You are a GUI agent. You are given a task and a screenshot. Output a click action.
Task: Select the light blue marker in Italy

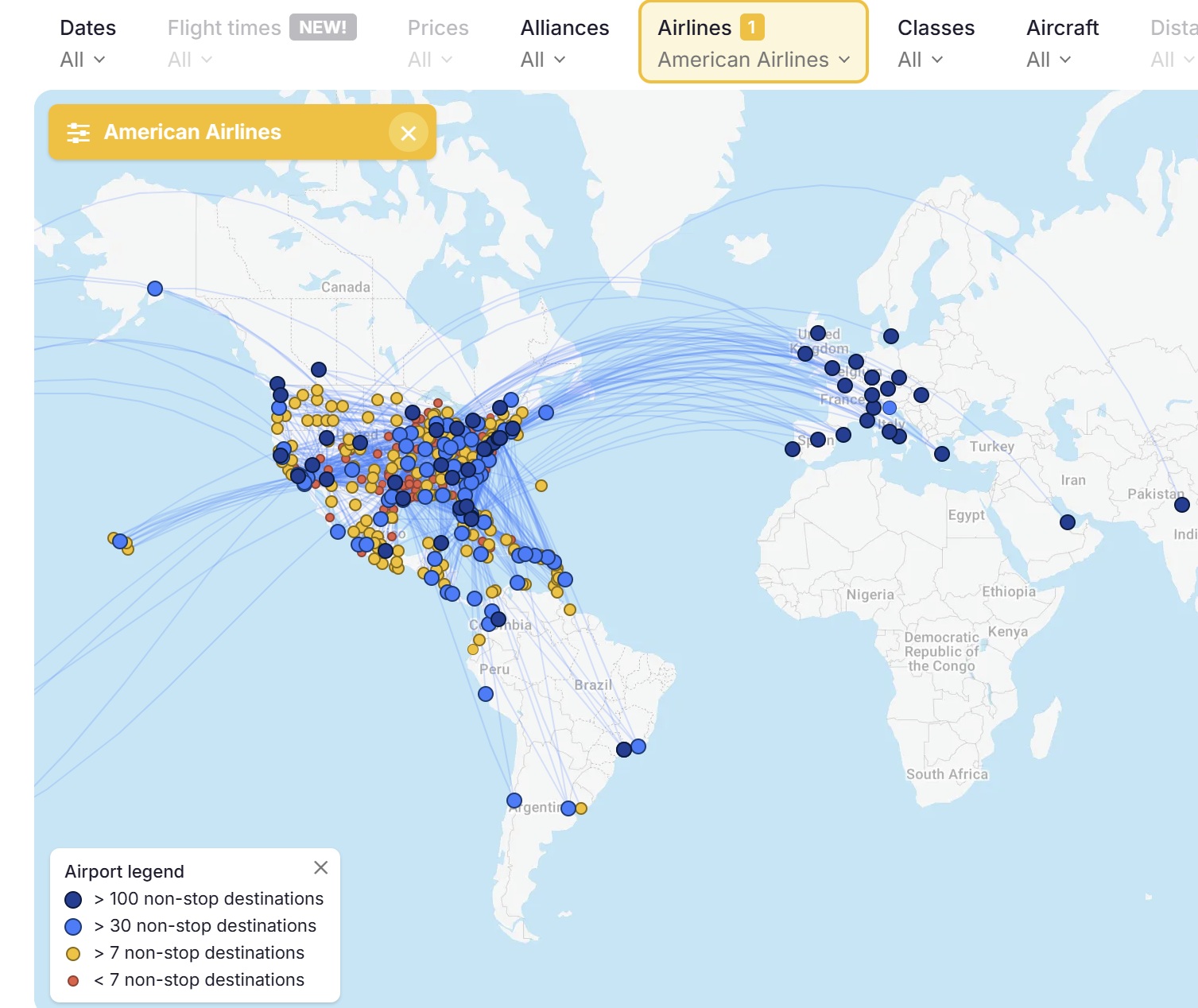(890, 408)
